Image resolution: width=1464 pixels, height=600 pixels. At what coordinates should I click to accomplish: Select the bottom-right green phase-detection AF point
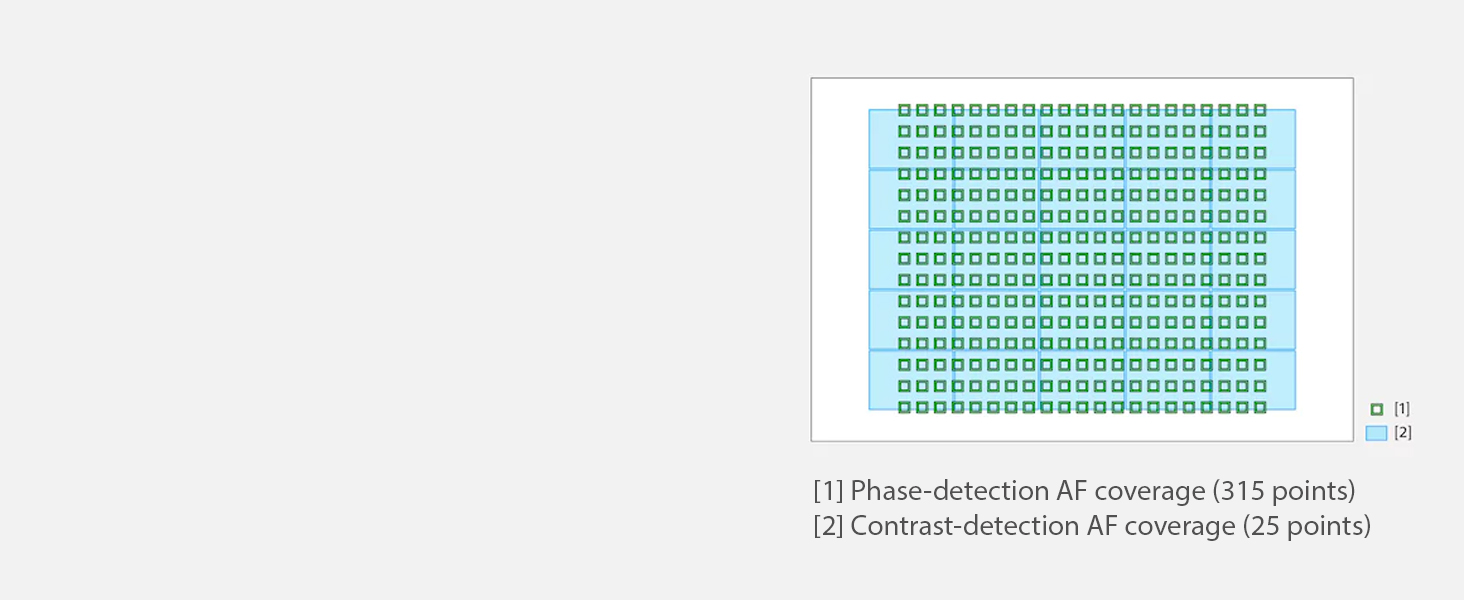(x=1260, y=407)
